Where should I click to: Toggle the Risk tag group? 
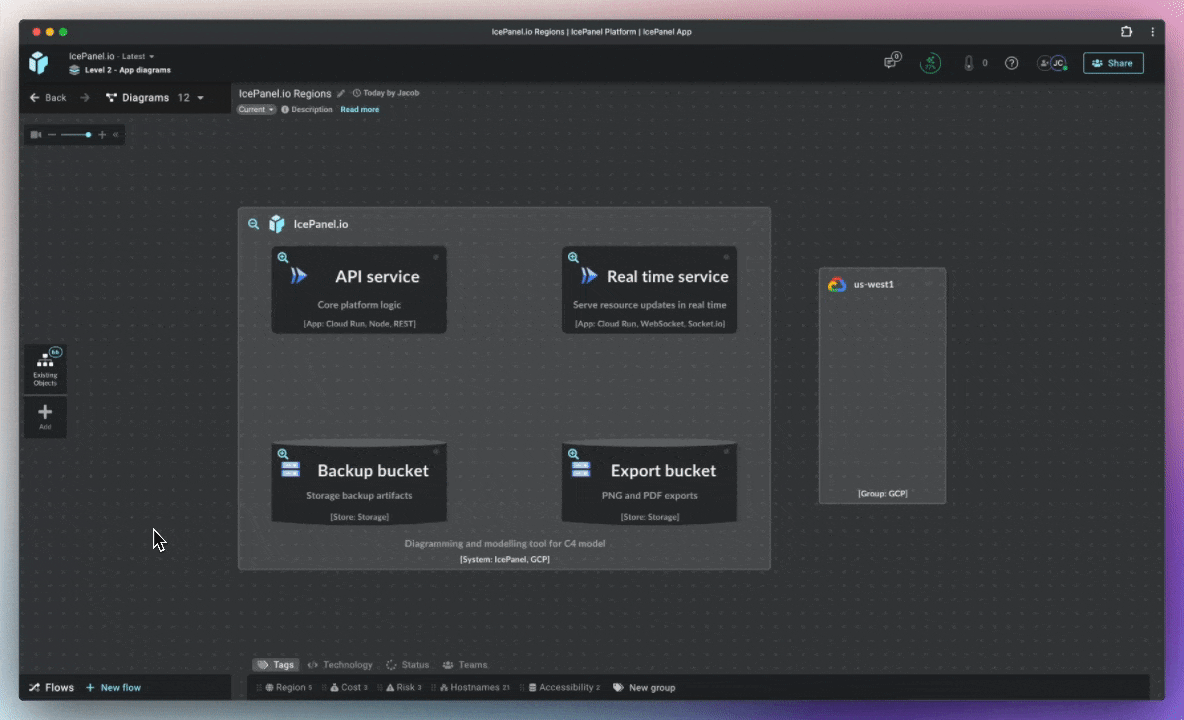[403, 688]
